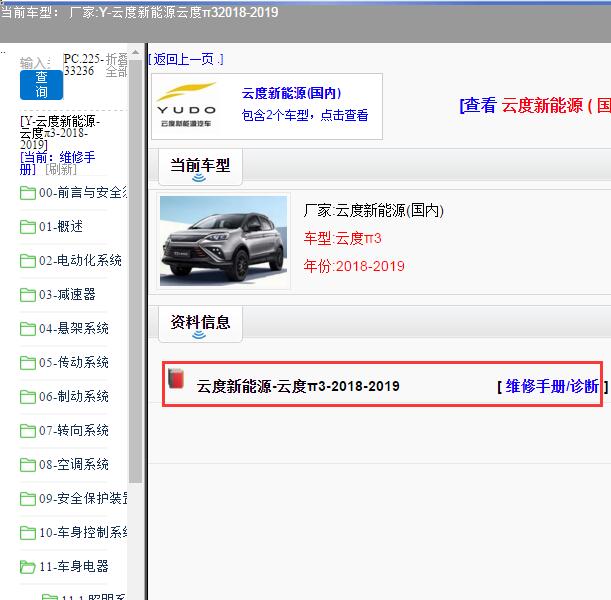The height and width of the screenshot is (600, 611).
Task: Click the 云度π3 car thumbnail image
Action: (x=223, y=241)
